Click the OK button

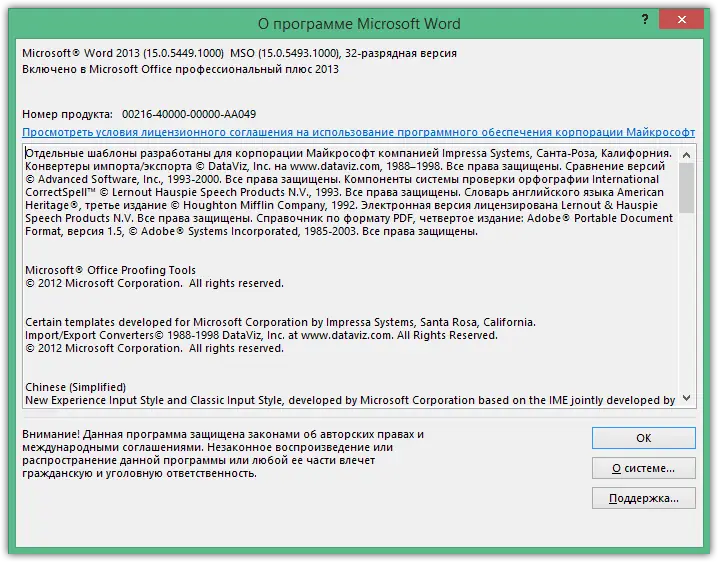pyautogui.click(x=643, y=438)
